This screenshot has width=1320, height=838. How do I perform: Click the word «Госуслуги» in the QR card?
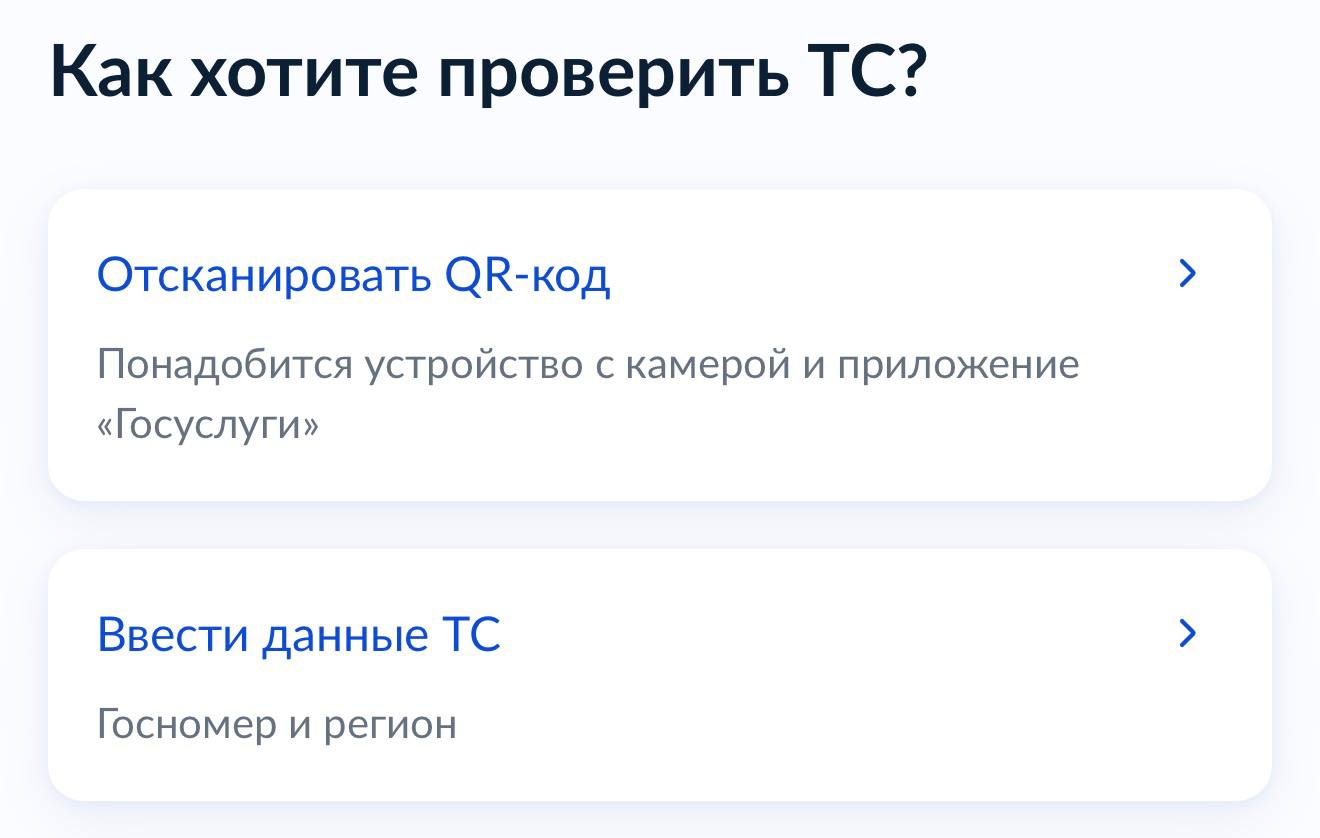[x=208, y=425]
